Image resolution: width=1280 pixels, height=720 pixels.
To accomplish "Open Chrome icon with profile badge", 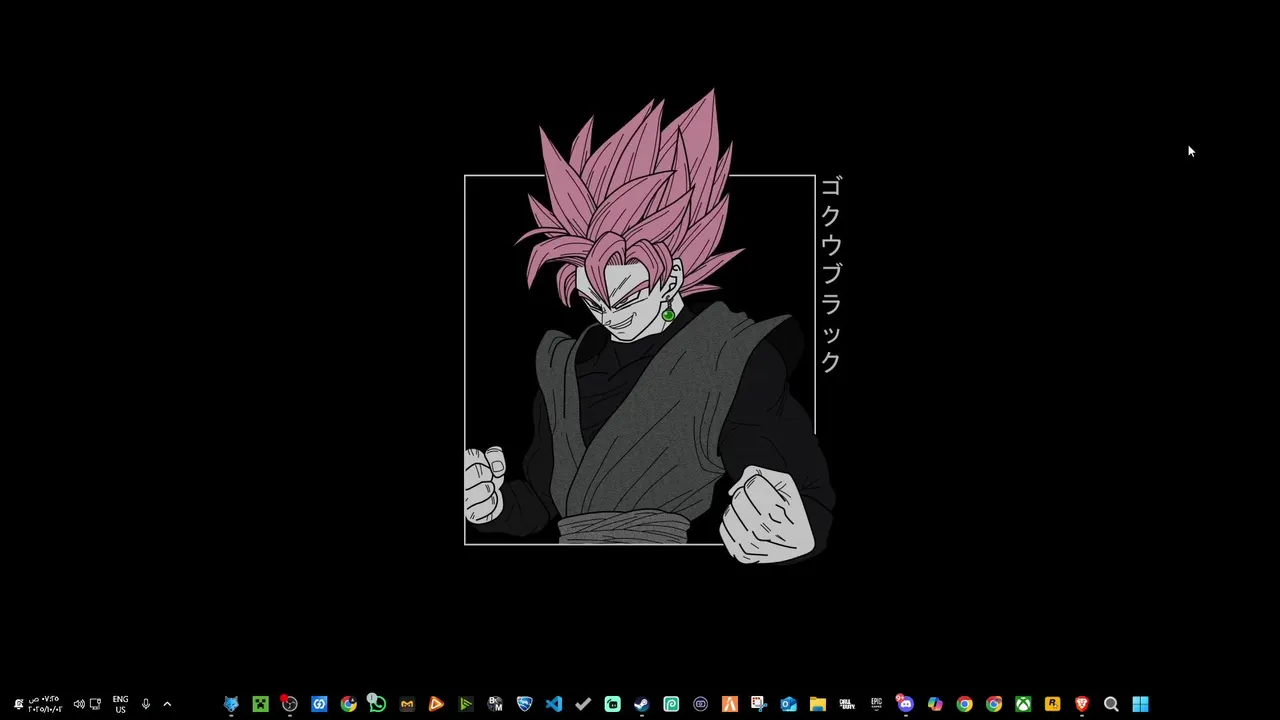I will point(348,704).
